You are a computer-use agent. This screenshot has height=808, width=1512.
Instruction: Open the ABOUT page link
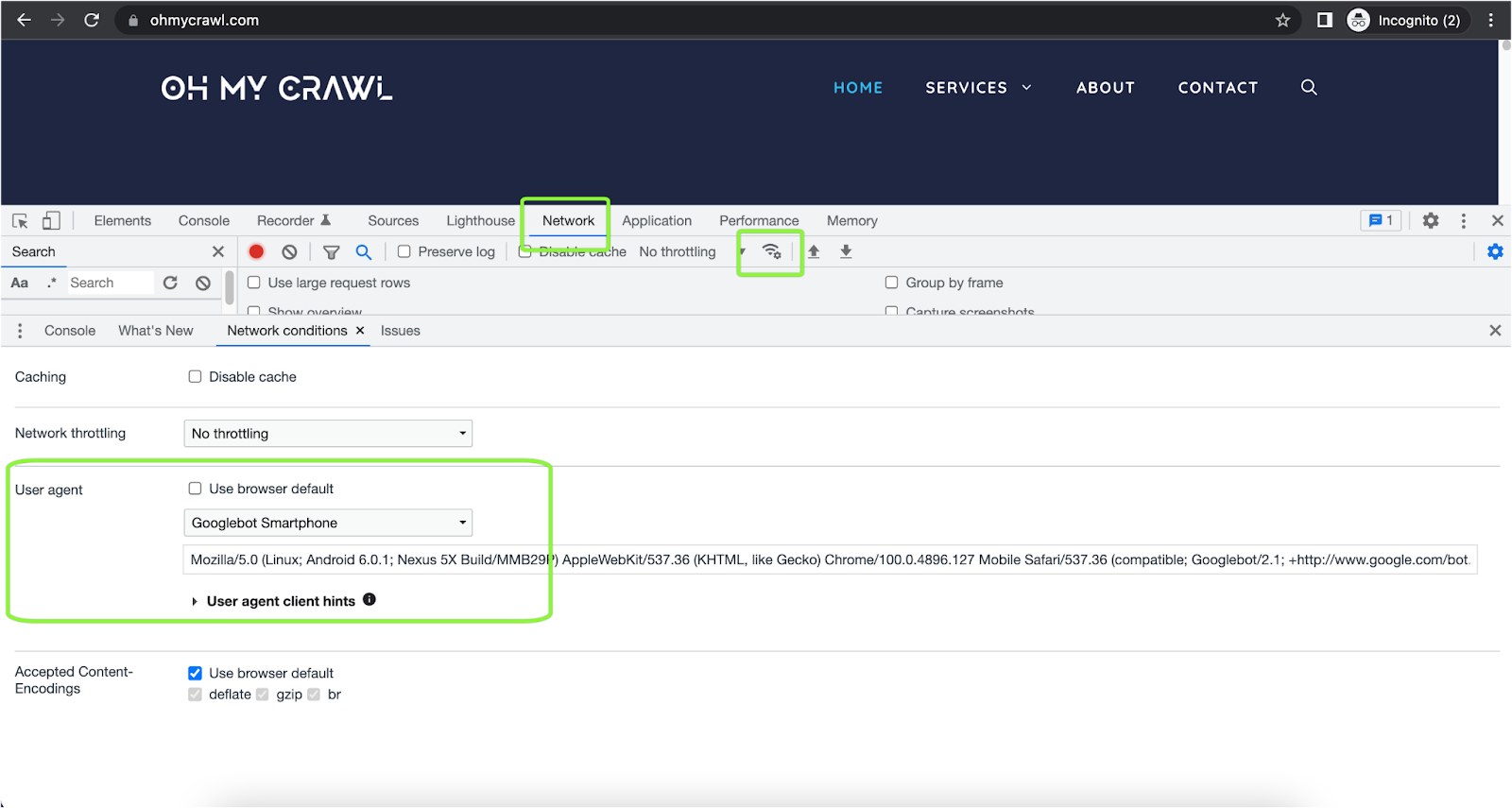1106,87
